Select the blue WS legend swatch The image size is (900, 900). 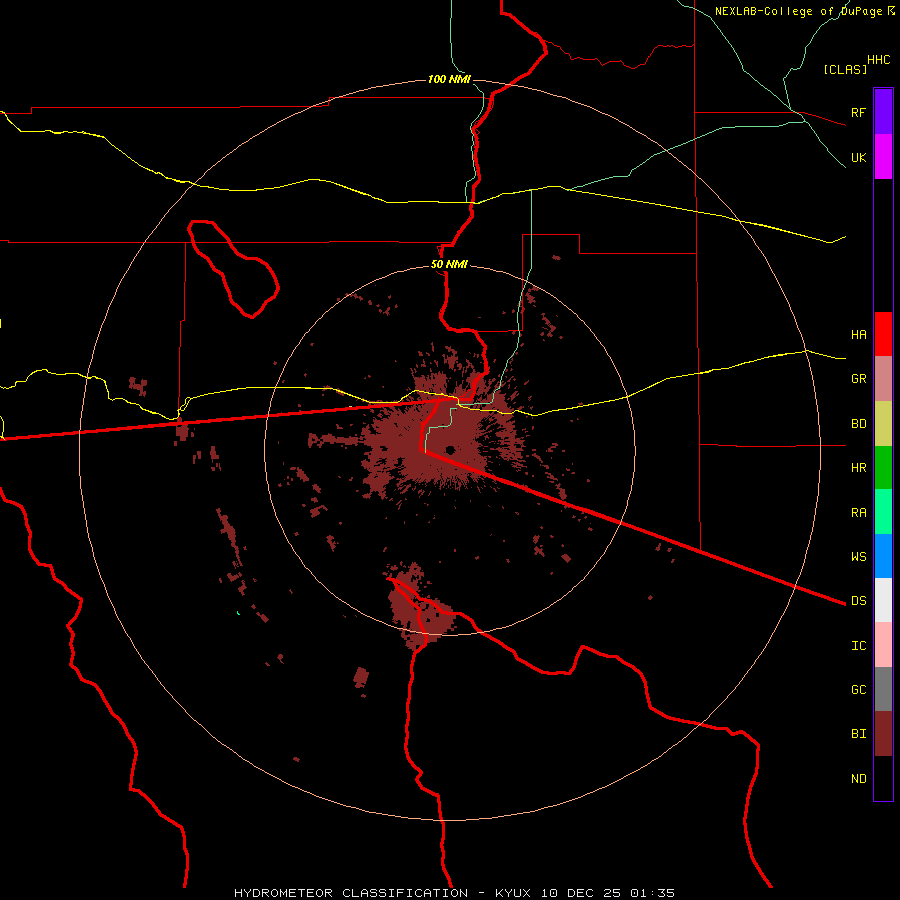(883, 556)
